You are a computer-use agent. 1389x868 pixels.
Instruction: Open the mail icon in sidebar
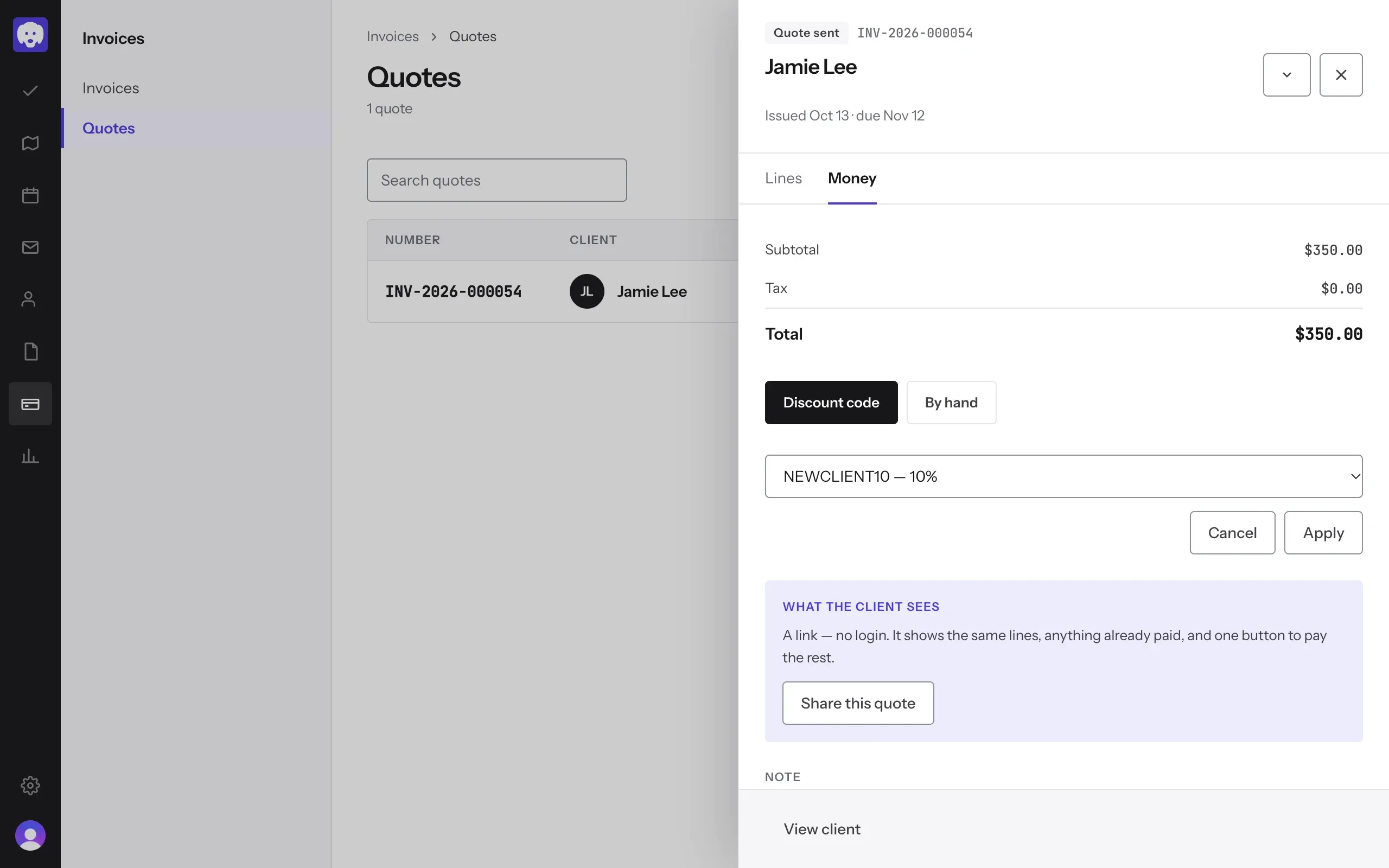click(30, 247)
